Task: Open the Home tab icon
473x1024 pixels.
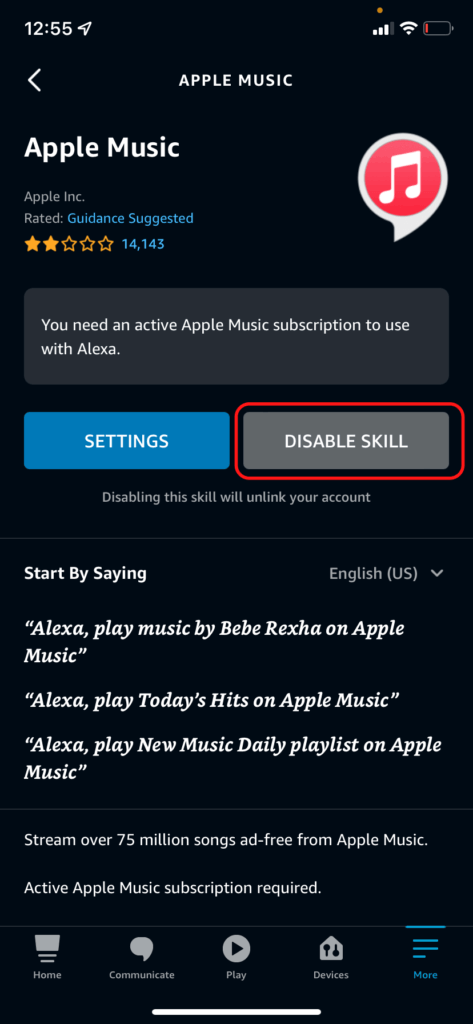Action: click(47, 949)
